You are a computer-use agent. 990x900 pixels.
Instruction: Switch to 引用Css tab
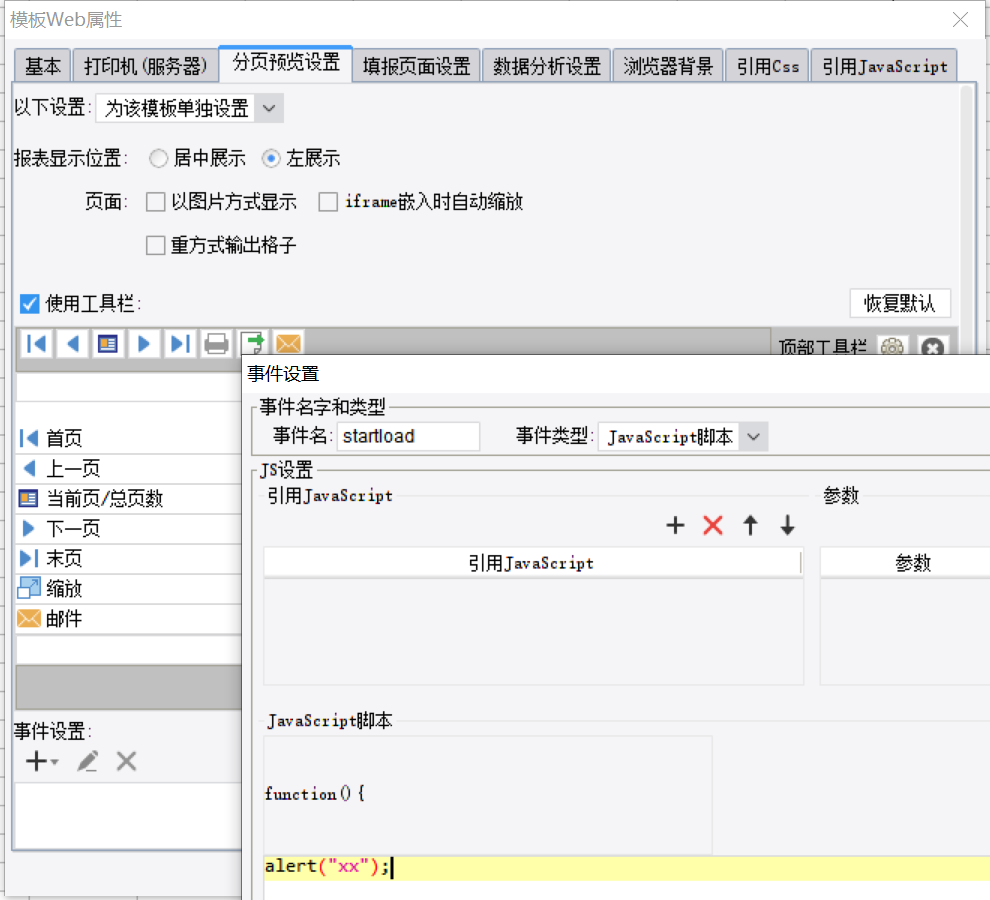pyautogui.click(x=767, y=66)
